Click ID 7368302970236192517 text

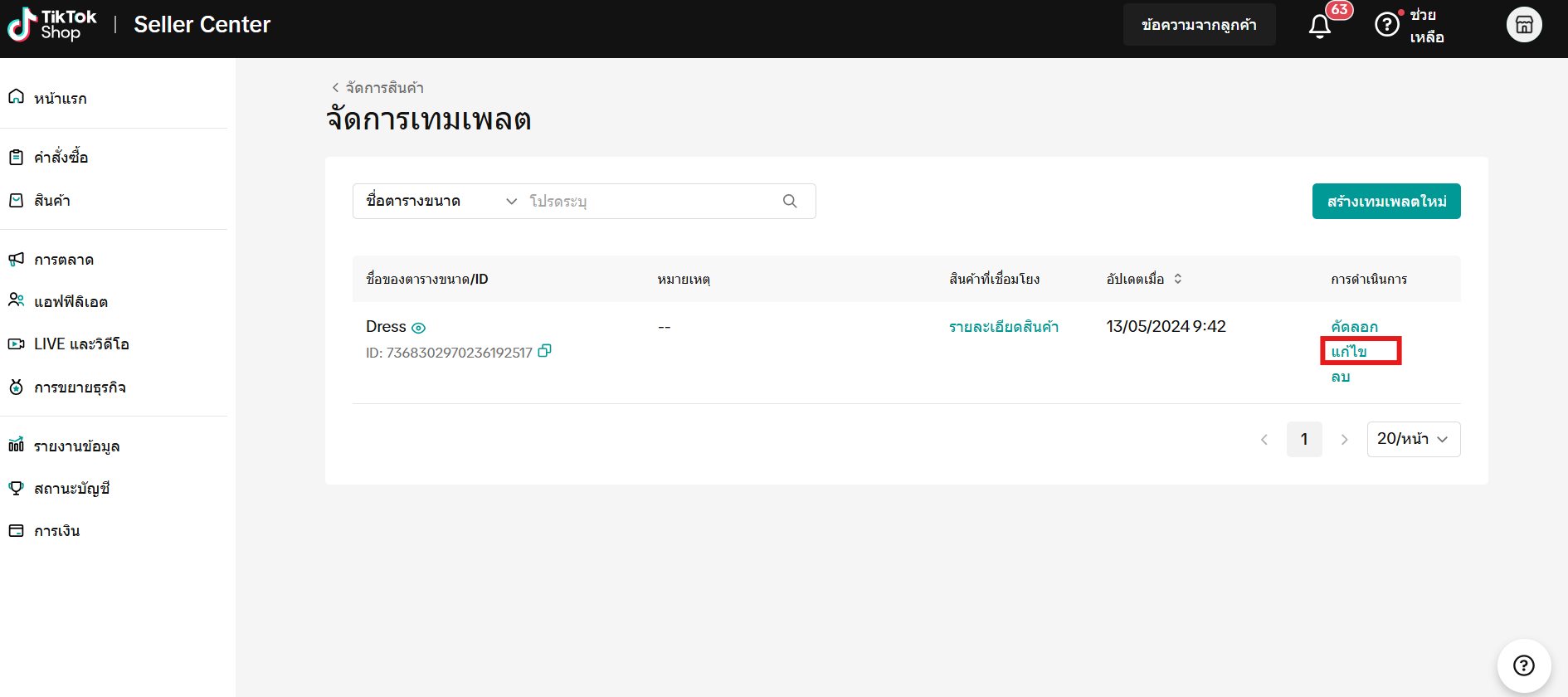(449, 353)
